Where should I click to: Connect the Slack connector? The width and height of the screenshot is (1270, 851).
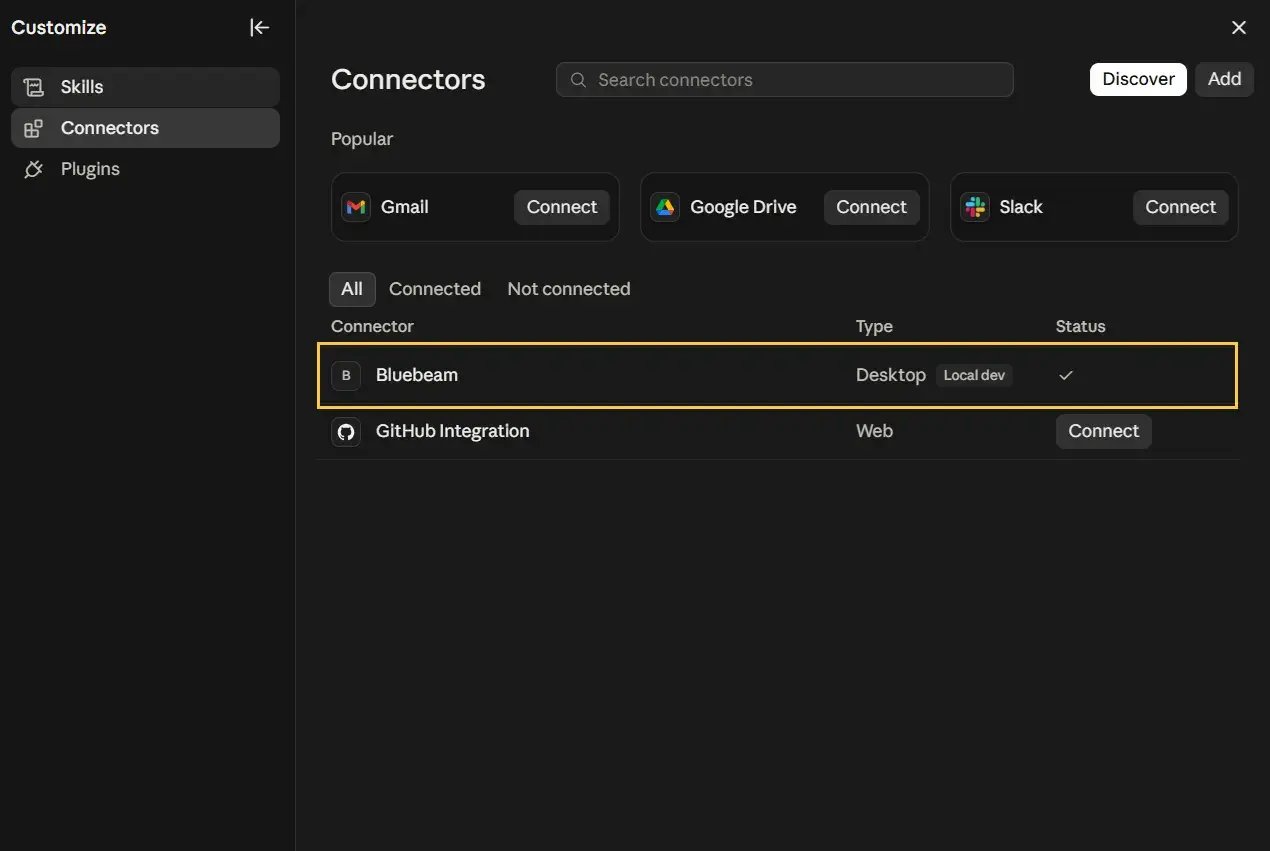tap(1181, 207)
